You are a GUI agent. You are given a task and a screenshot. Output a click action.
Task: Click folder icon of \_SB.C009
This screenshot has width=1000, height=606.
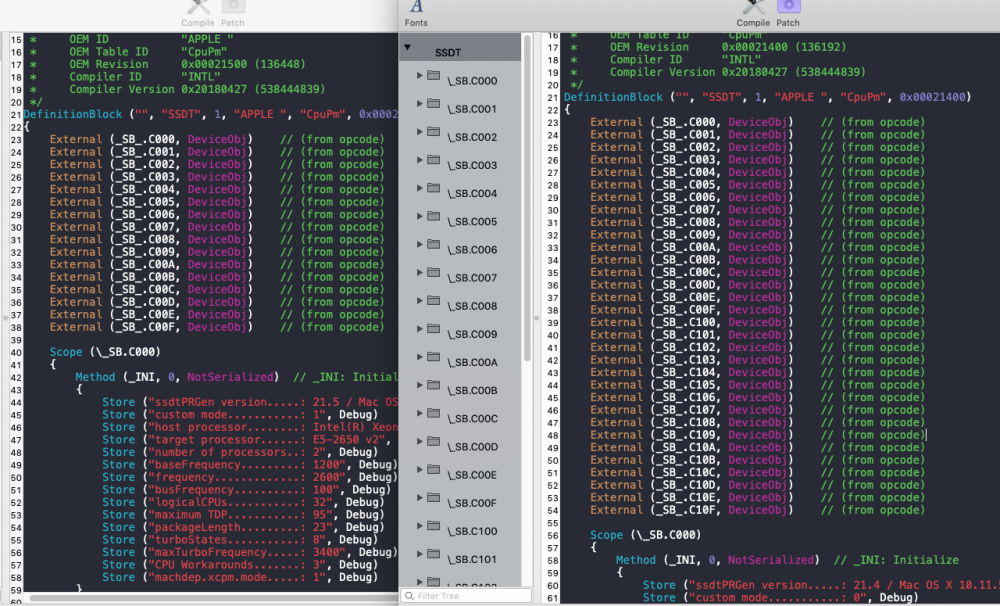434,329
